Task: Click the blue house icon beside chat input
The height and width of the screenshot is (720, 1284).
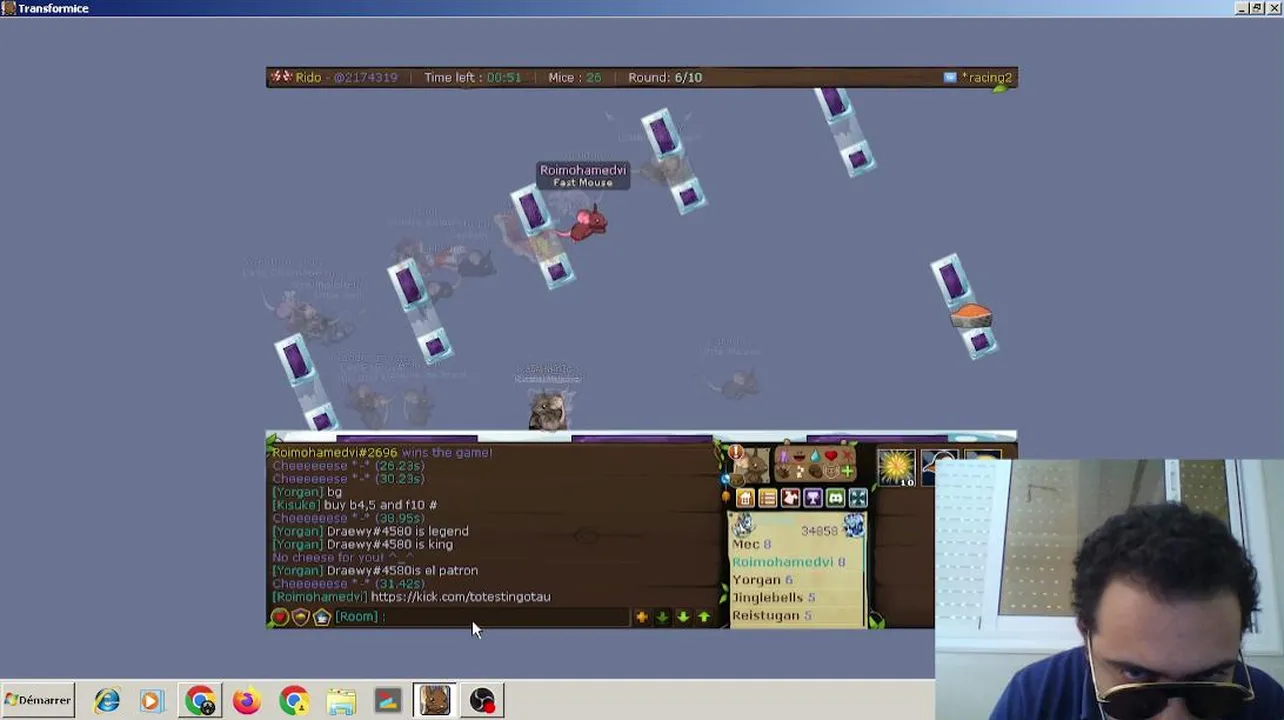Action: (321, 617)
